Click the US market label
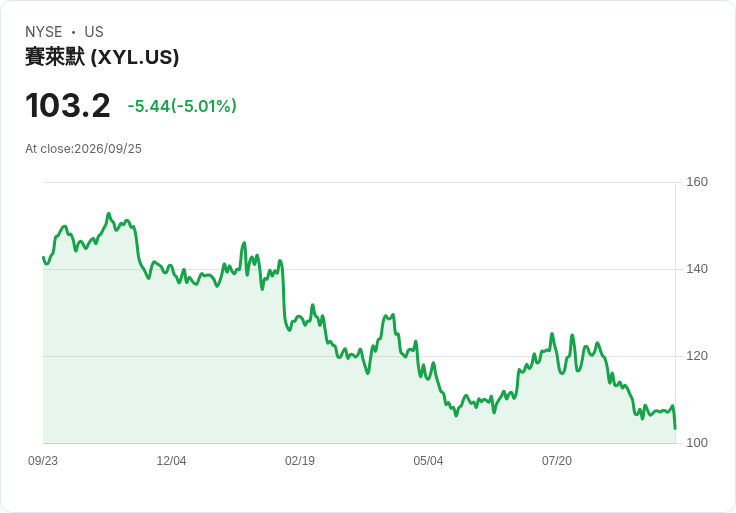This screenshot has height=513, width=736. click(x=94, y=32)
